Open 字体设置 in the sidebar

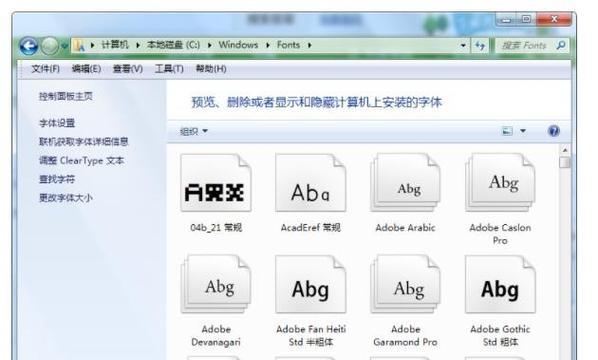coord(57,123)
